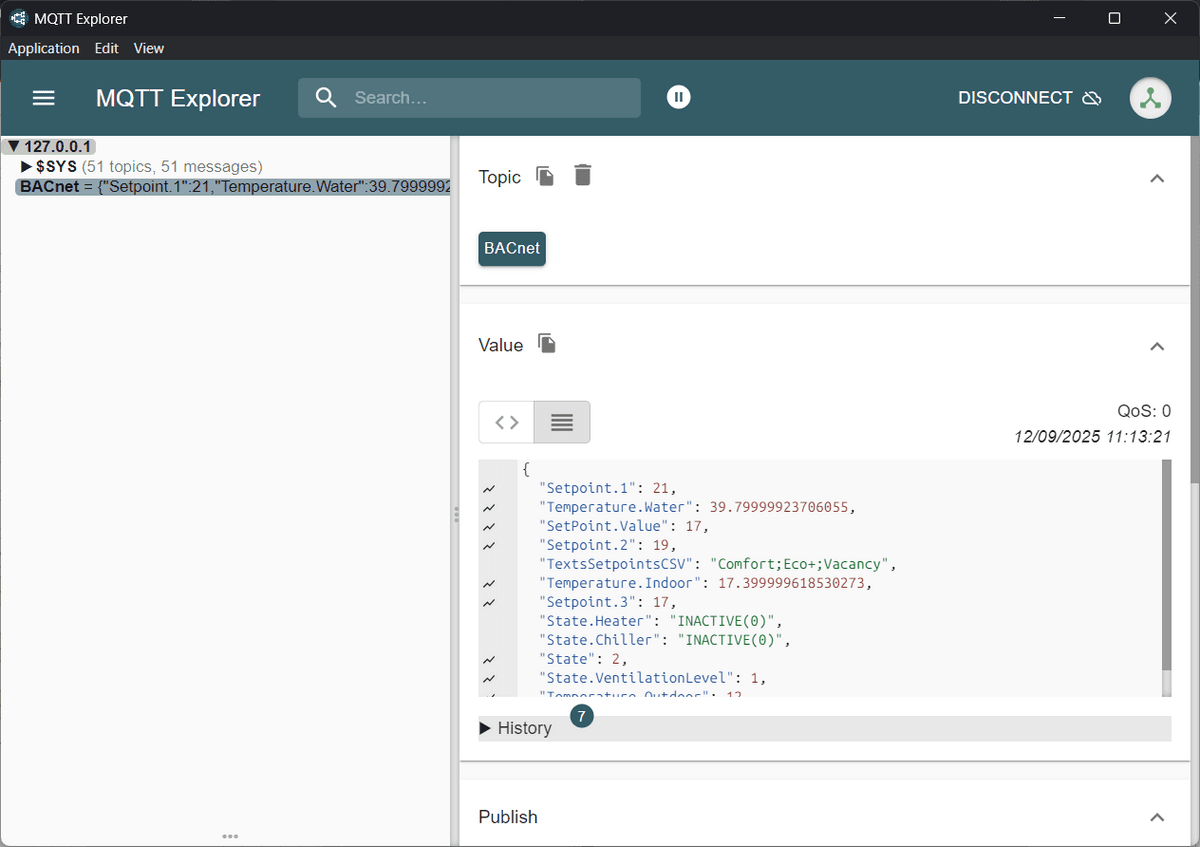This screenshot has width=1200, height=847.
Task: Open chart for Temperature.Indoor value
Action: click(489, 584)
